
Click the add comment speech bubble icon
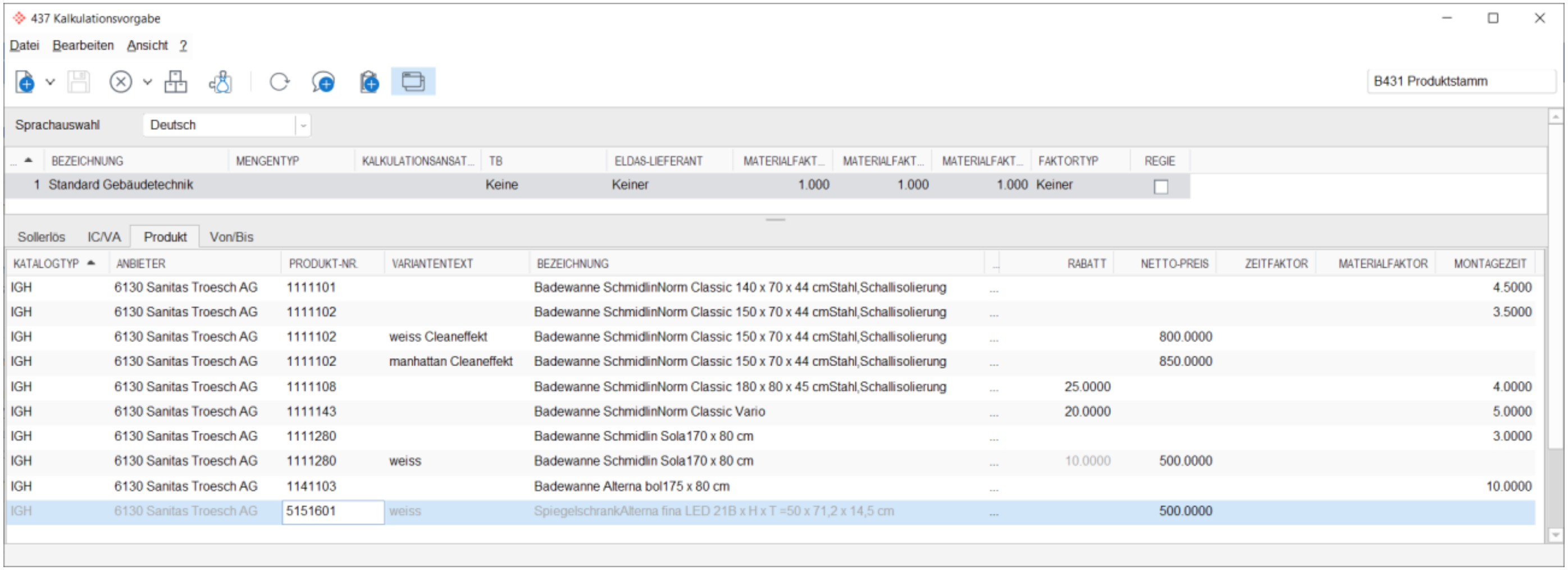(x=323, y=81)
